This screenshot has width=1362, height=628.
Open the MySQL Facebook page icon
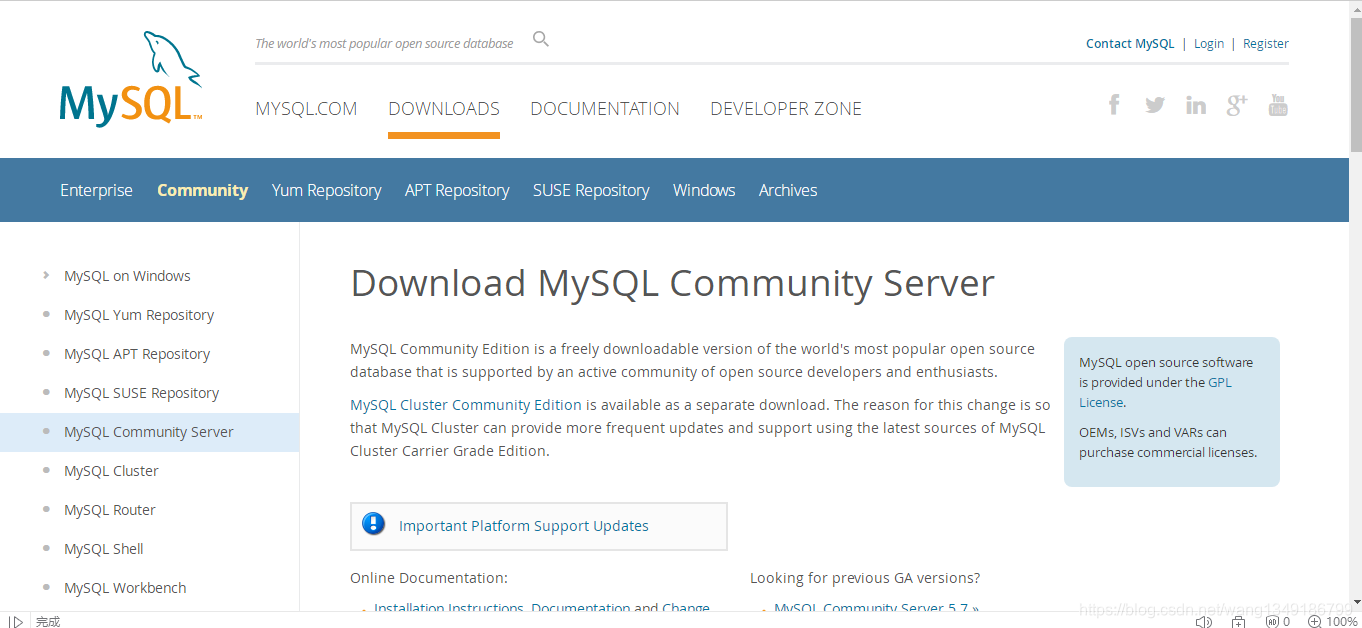[x=1114, y=104]
